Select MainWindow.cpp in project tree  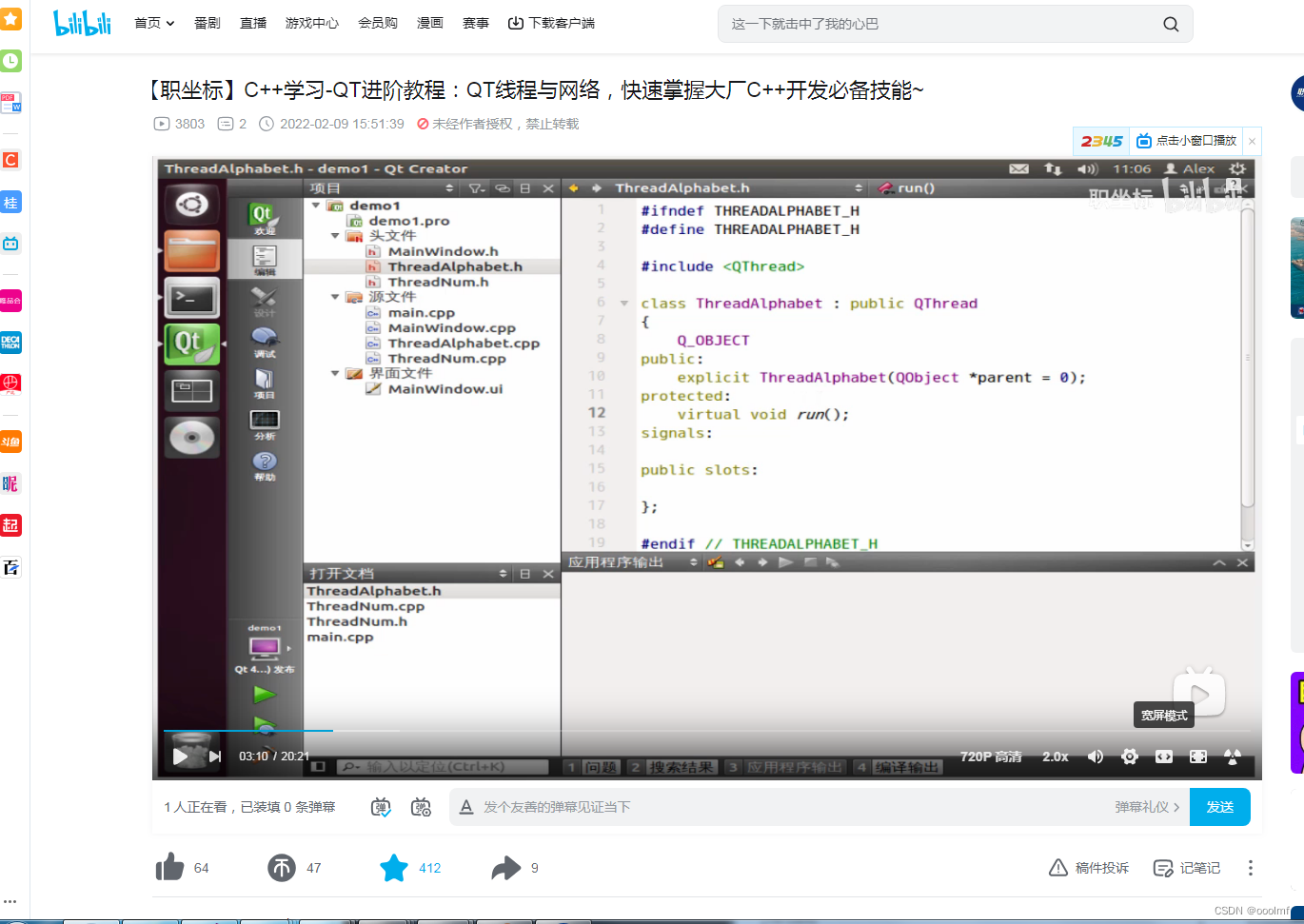coord(451,327)
